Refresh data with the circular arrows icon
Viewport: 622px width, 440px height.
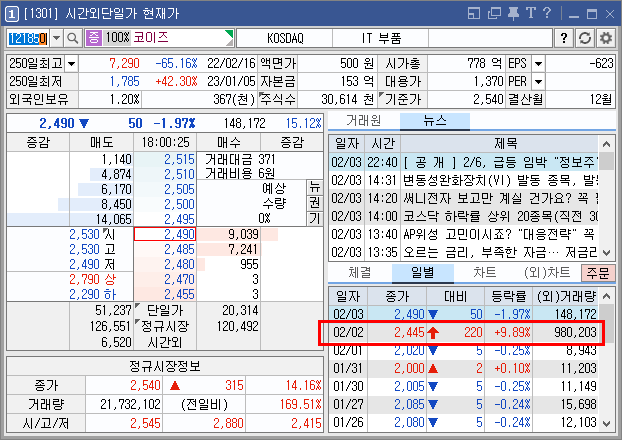coord(585,38)
